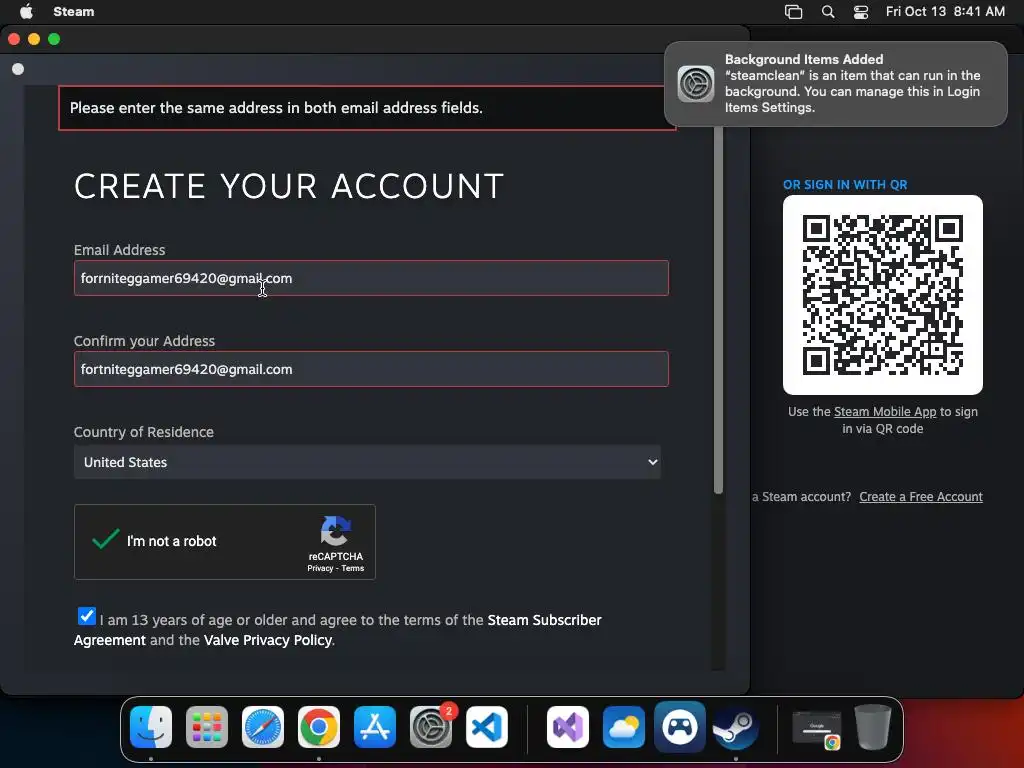Open Visual Studio Code from the dock
The height and width of the screenshot is (768, 1024).
click(487, 727)
